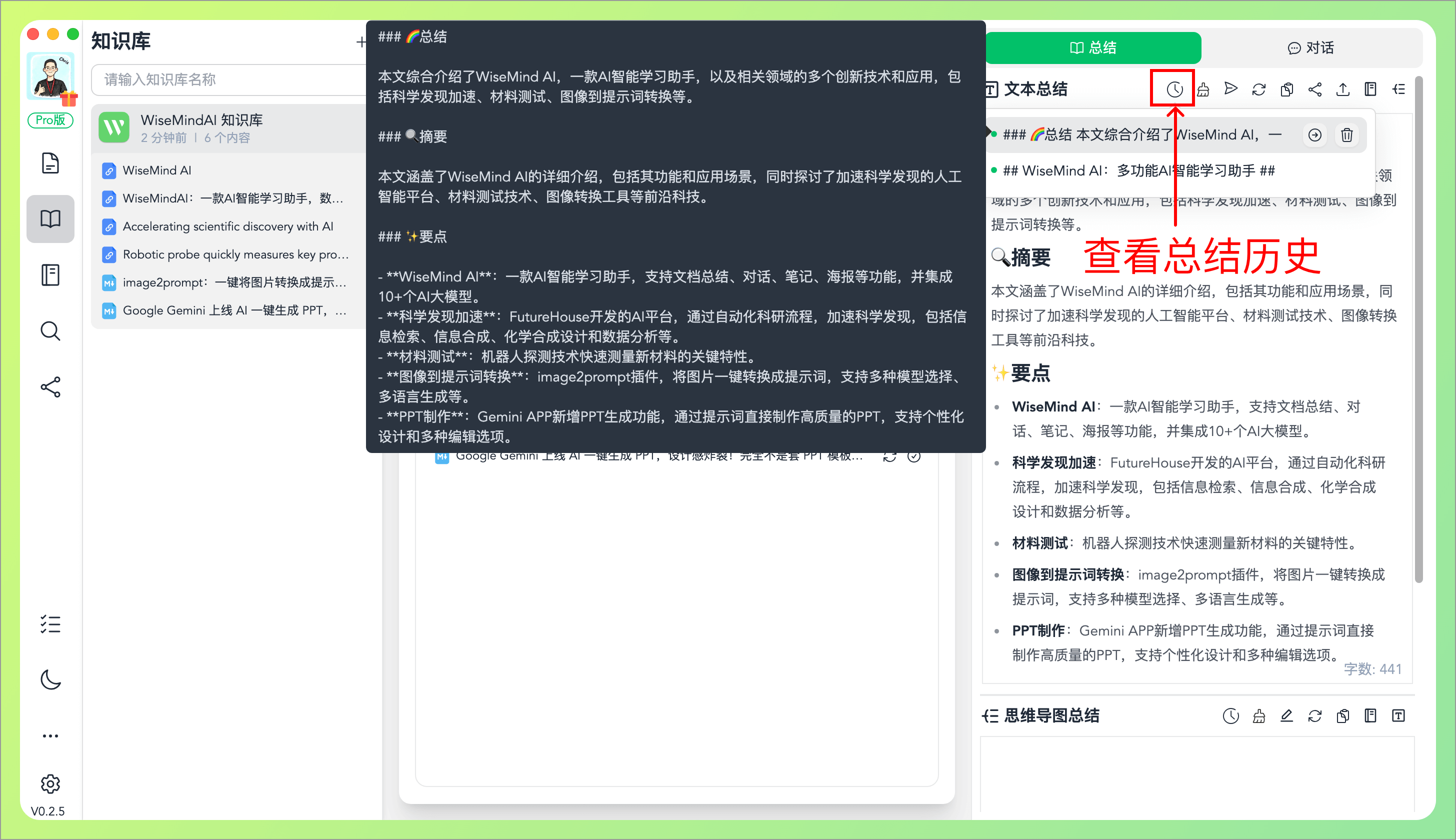Switch to the 对话 tab
The image size is (1456, 840).
(x=1310, y=47)
